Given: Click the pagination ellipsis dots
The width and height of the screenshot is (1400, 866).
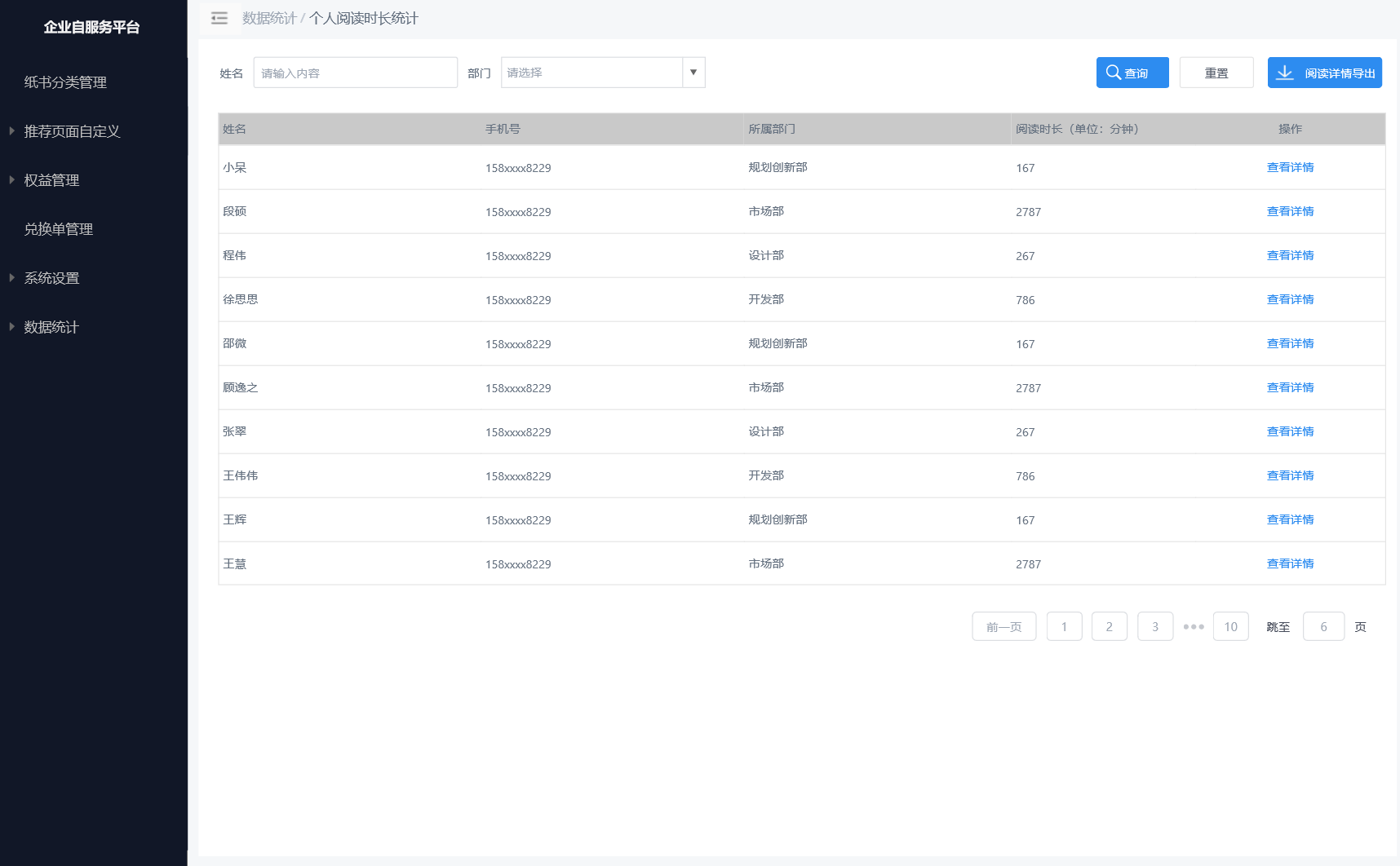Looking at the screenshot, I should [x=1194, y=626].
